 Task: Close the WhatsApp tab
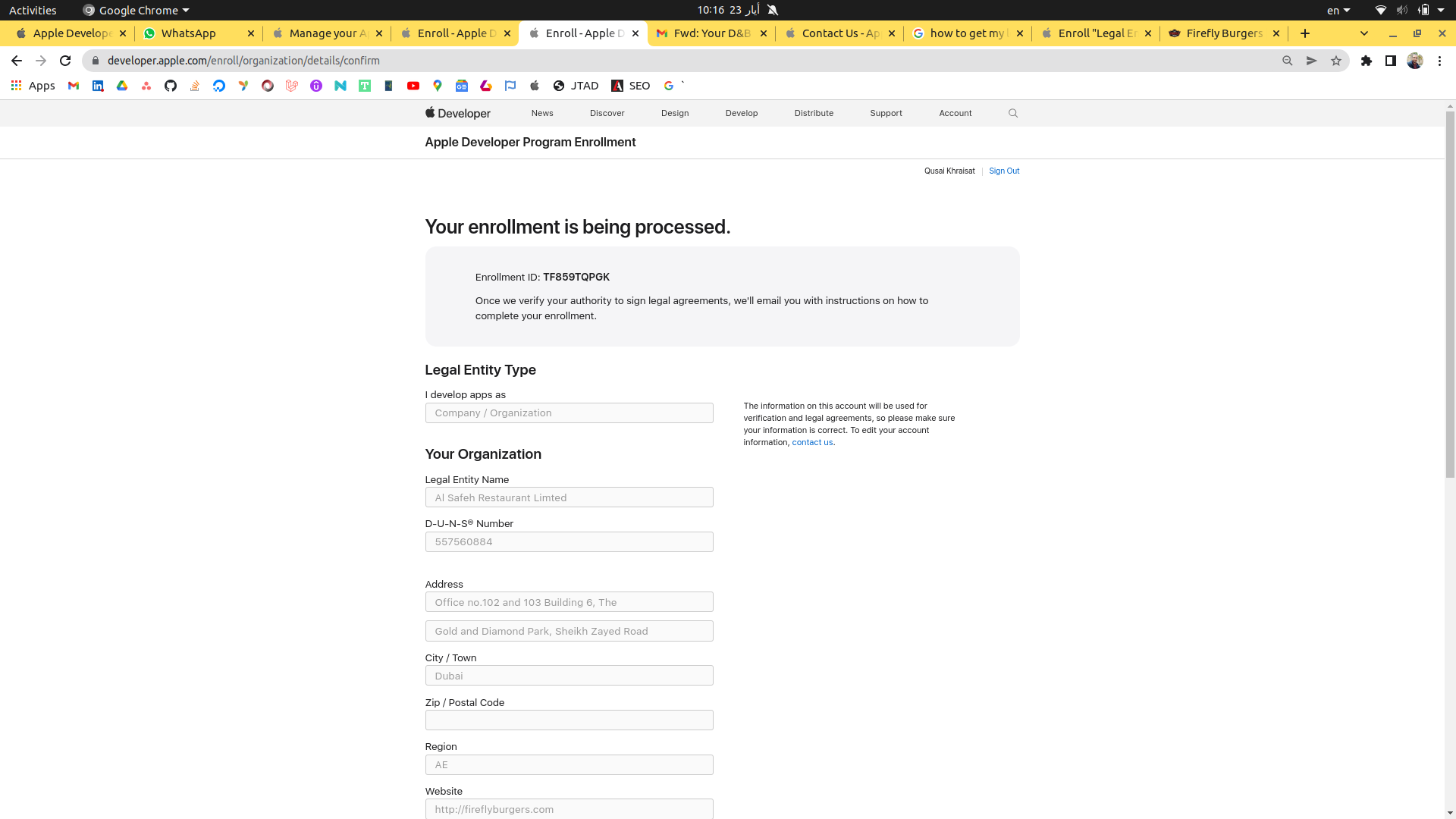point(251,33)
